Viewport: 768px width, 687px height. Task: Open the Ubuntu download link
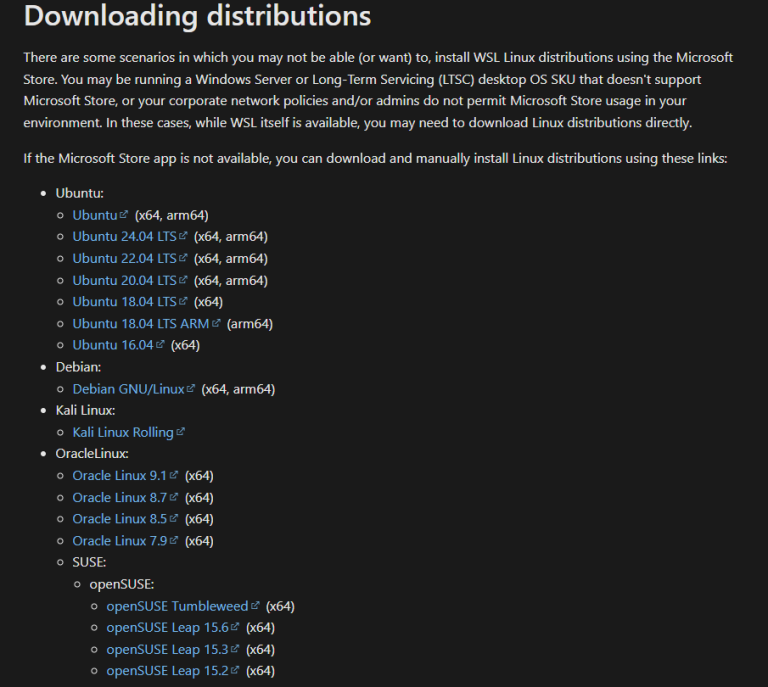pyautogui.click(x=100, y=215)
